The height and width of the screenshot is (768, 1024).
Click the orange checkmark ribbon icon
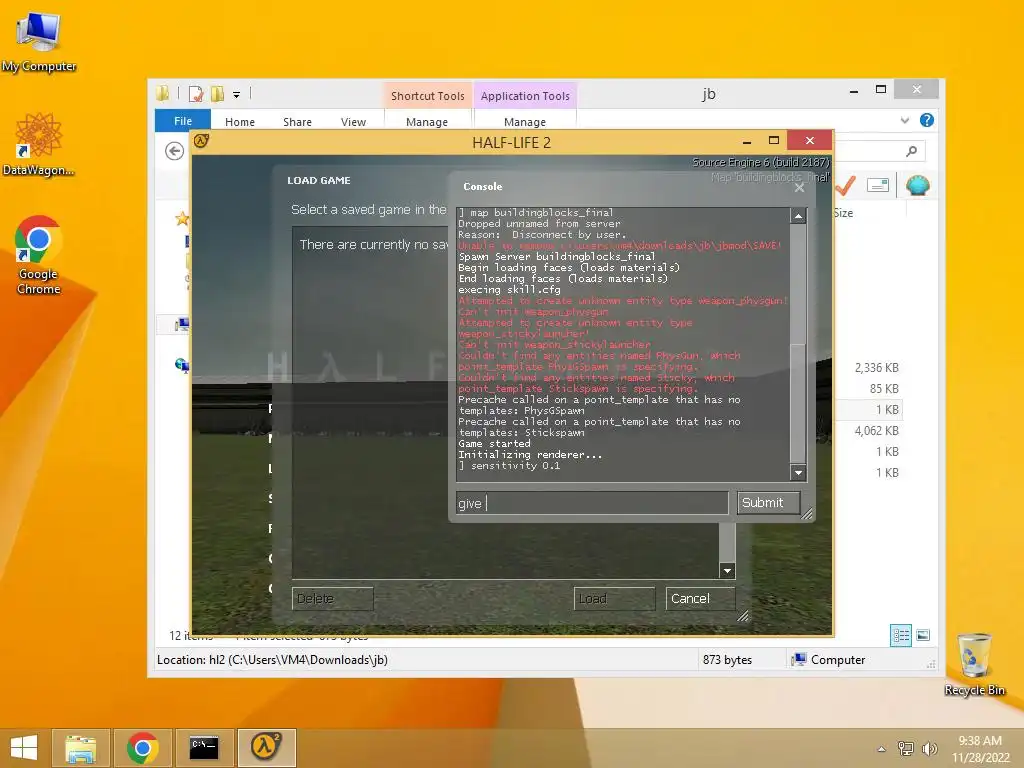(845, 185)
